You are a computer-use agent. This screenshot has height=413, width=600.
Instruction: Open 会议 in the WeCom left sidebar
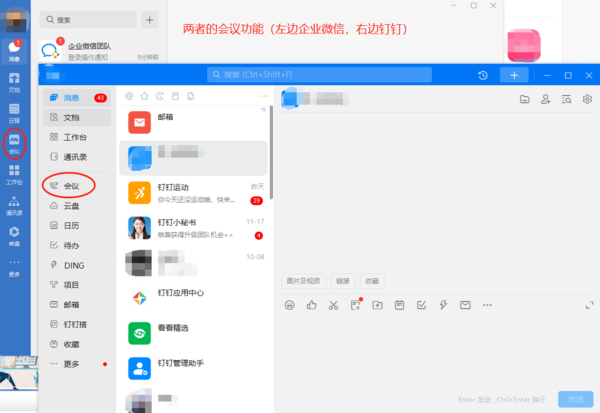click(14, 142)
